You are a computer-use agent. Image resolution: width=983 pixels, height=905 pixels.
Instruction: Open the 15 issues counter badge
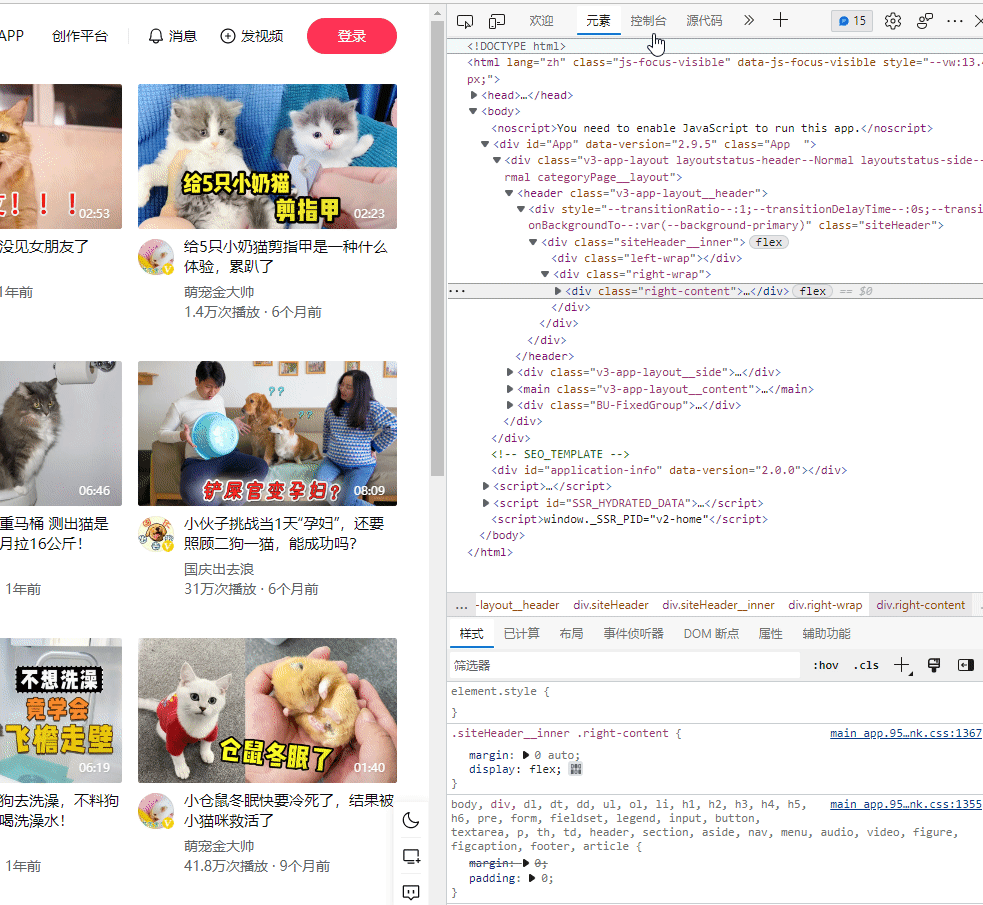click(x=852, y=21)
